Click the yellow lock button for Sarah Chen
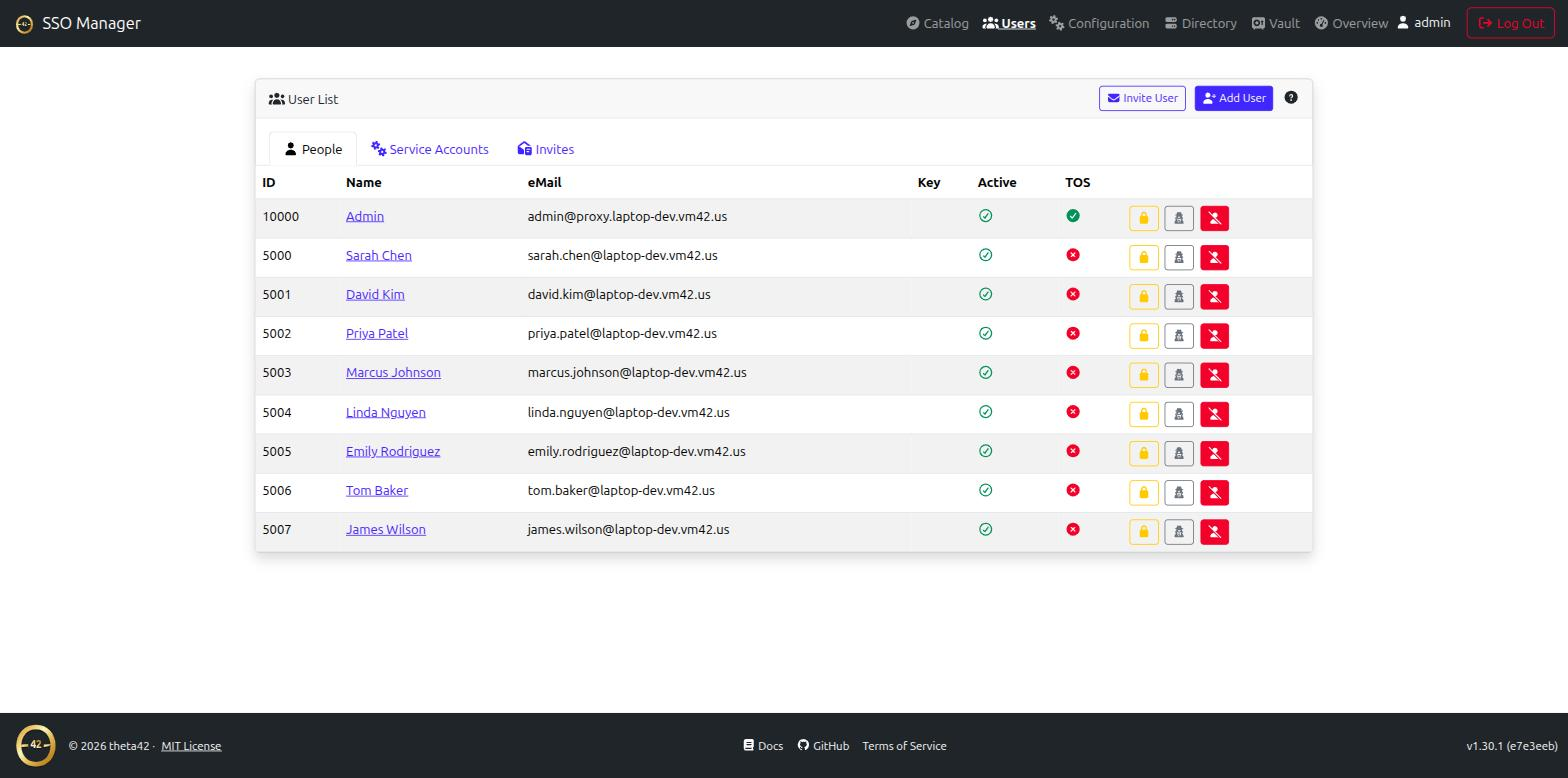 [1144, 257]
